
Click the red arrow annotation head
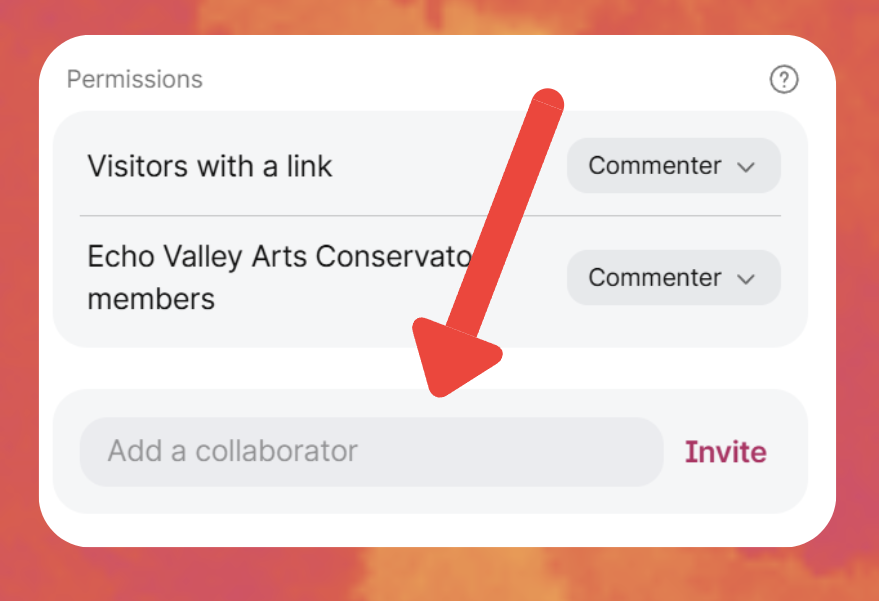[x=455, y=356]
